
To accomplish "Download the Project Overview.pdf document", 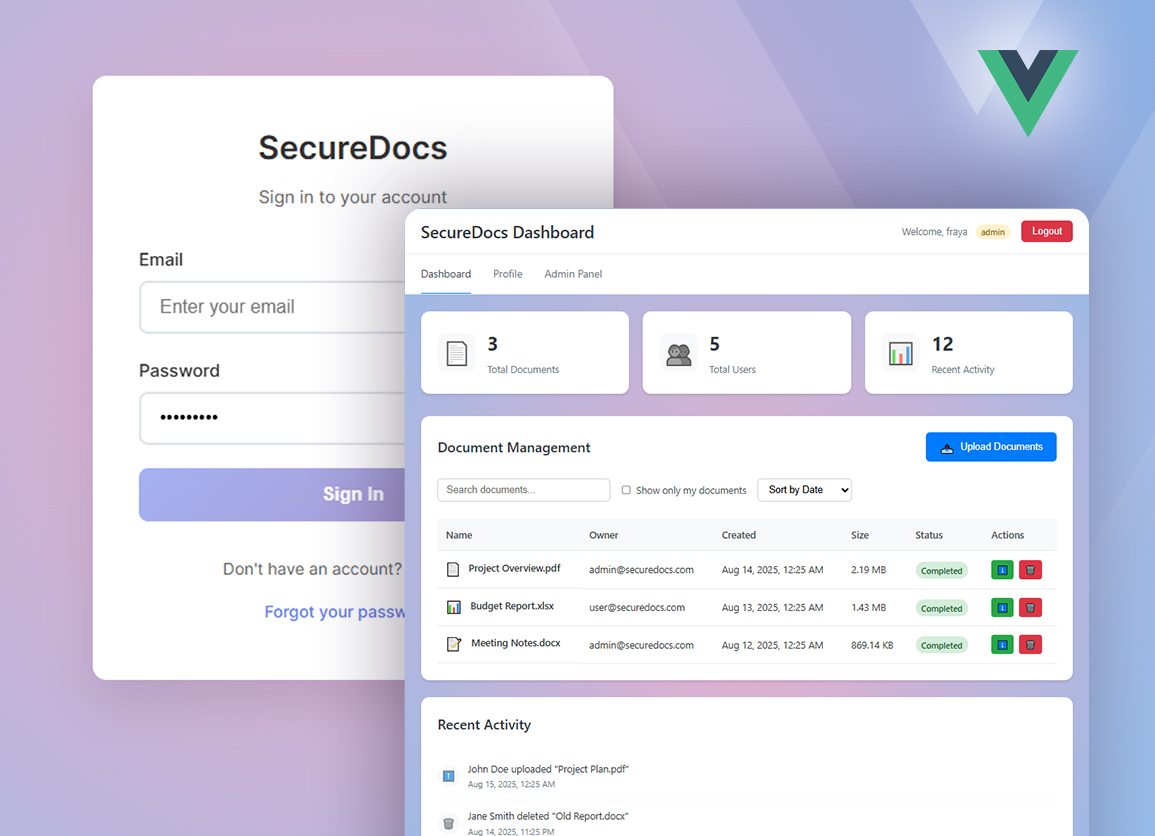I will 1002,570.
